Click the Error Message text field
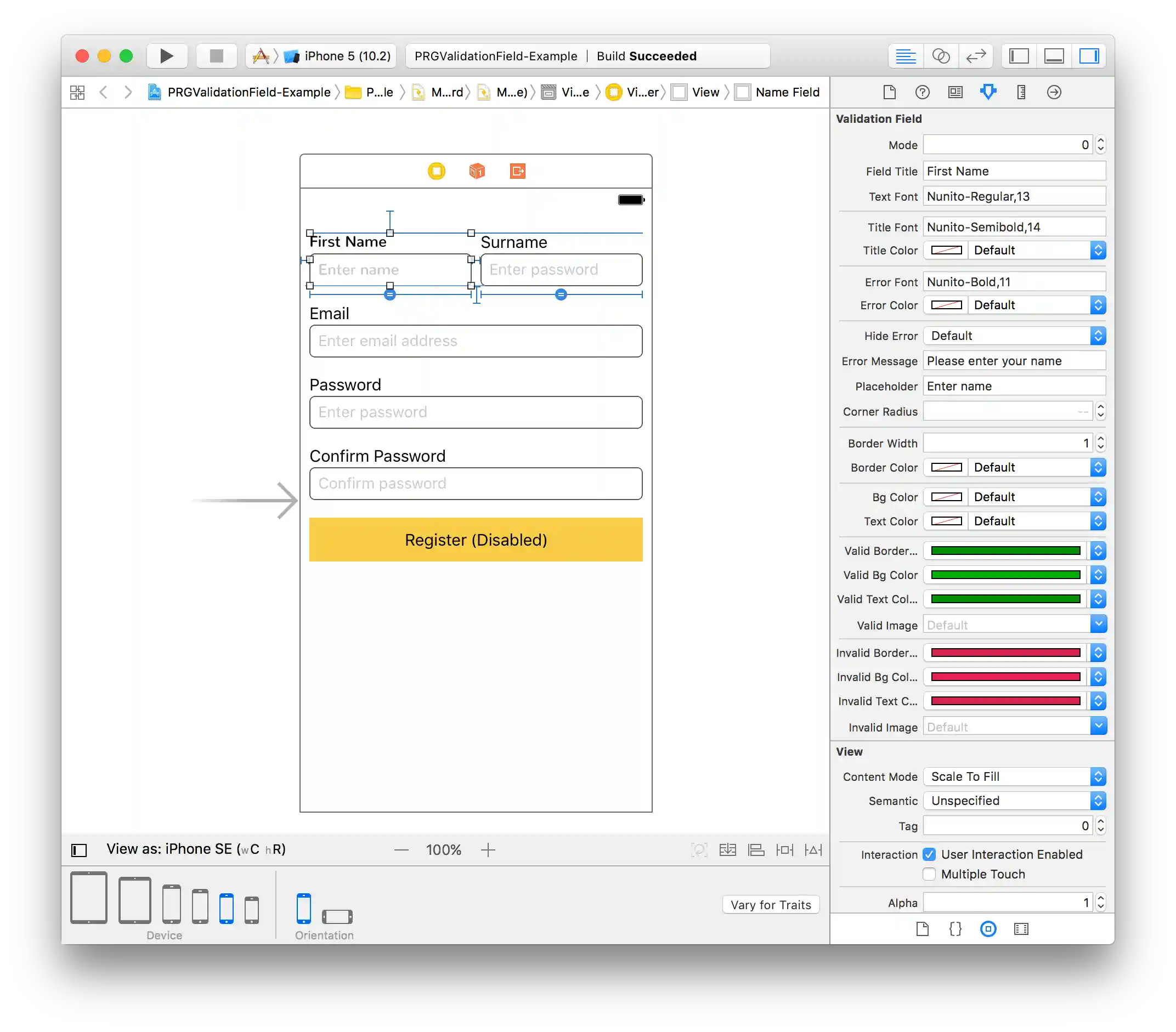Image resolution: width=1176 pixels, height=1032 pixels. tap(1014, 361)
